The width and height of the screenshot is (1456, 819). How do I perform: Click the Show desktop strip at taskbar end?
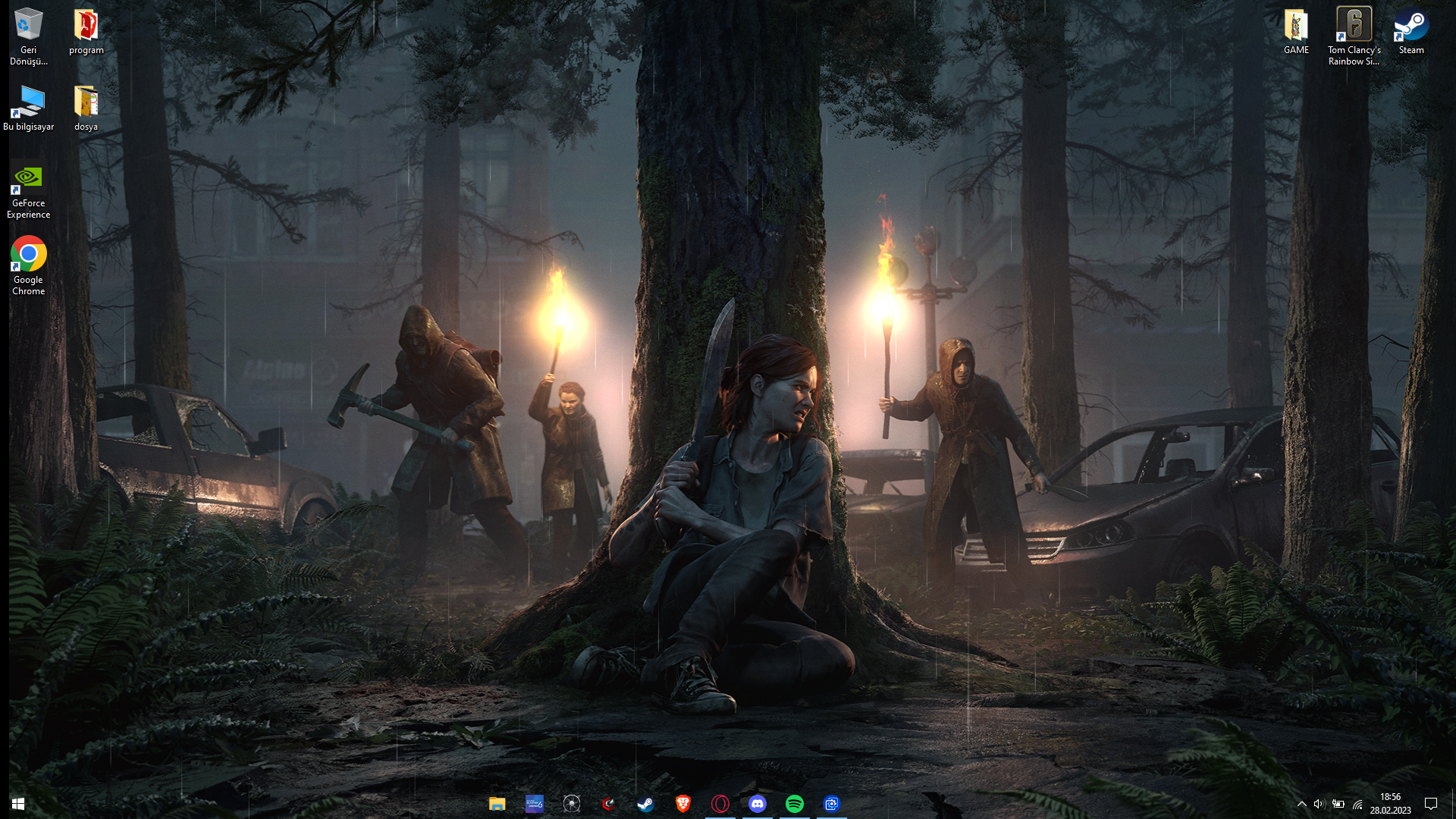pyautogui.click(x=1453, y=804)
